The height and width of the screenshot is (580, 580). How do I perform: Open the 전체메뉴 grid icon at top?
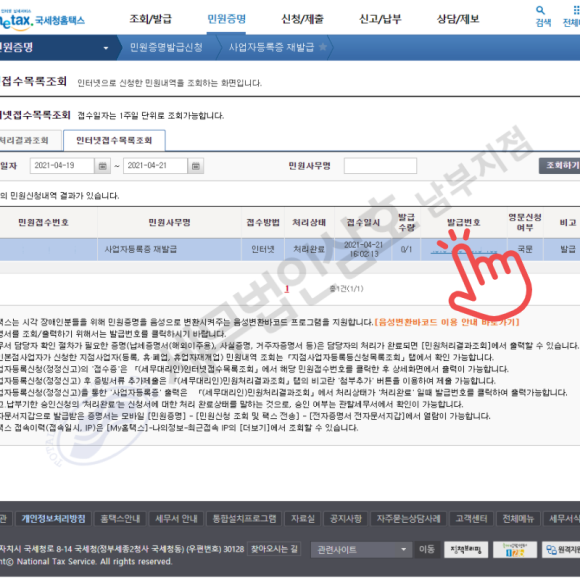coord(572,17)
